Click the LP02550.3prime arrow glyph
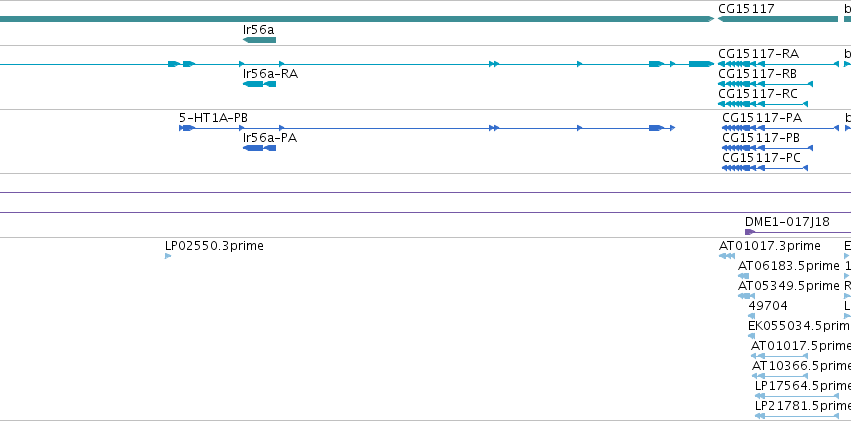Screen dimensions: 851x421 click(168, 256)
